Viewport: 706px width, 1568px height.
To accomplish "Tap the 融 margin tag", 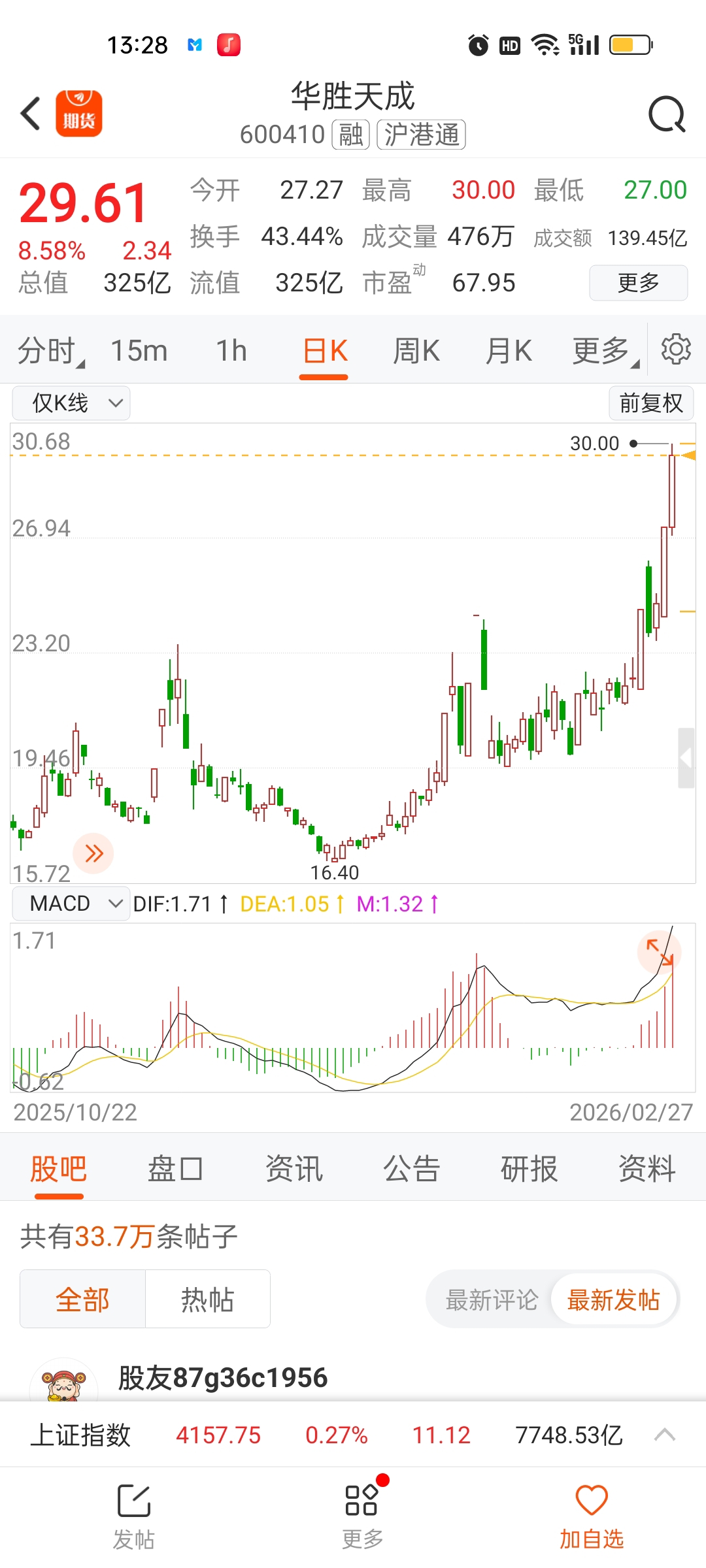I will [x=351, y=135].
